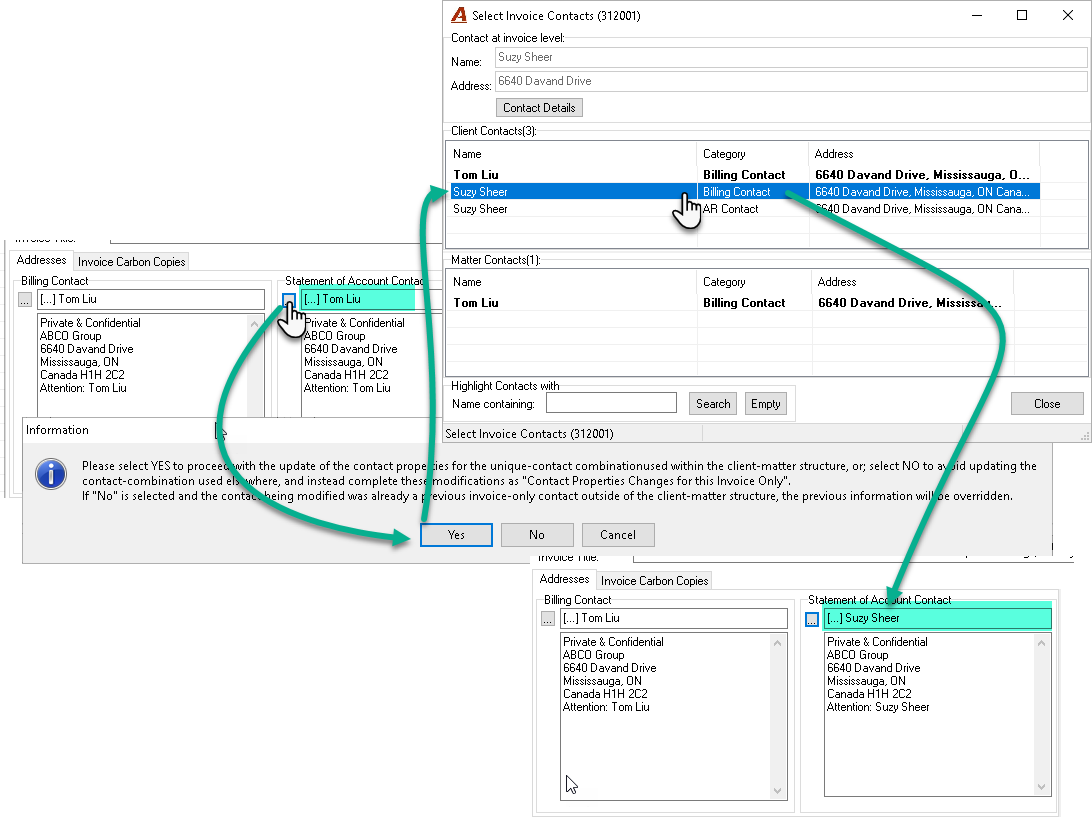Maximize the Select Invoice Contacts window
Viewport: 1092px width, 817px height.
tap(1022, 15)
